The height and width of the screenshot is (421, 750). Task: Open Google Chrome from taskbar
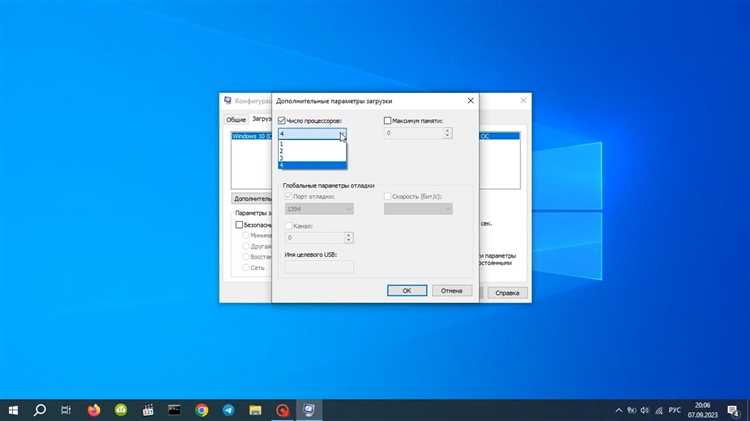(x=202, y=410)
